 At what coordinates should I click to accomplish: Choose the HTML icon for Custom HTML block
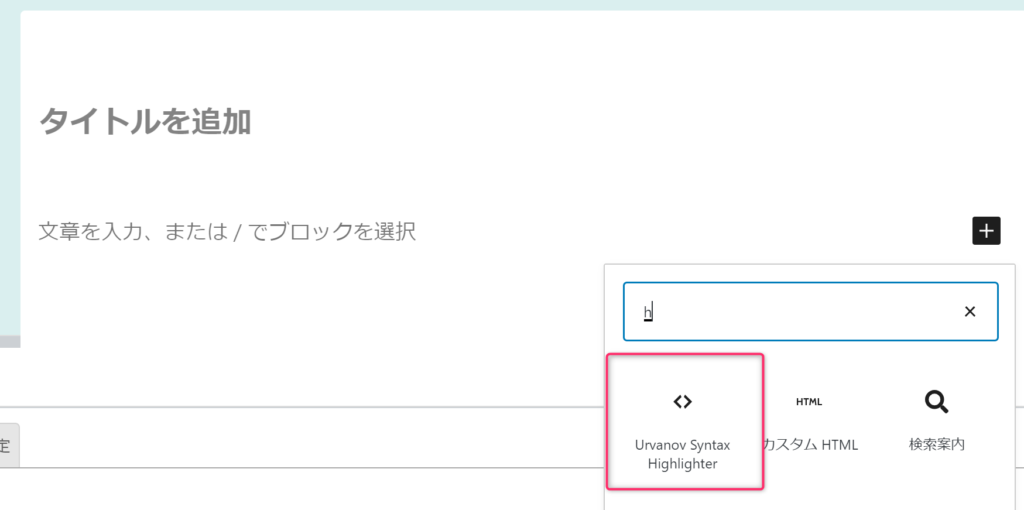point(808,402)
